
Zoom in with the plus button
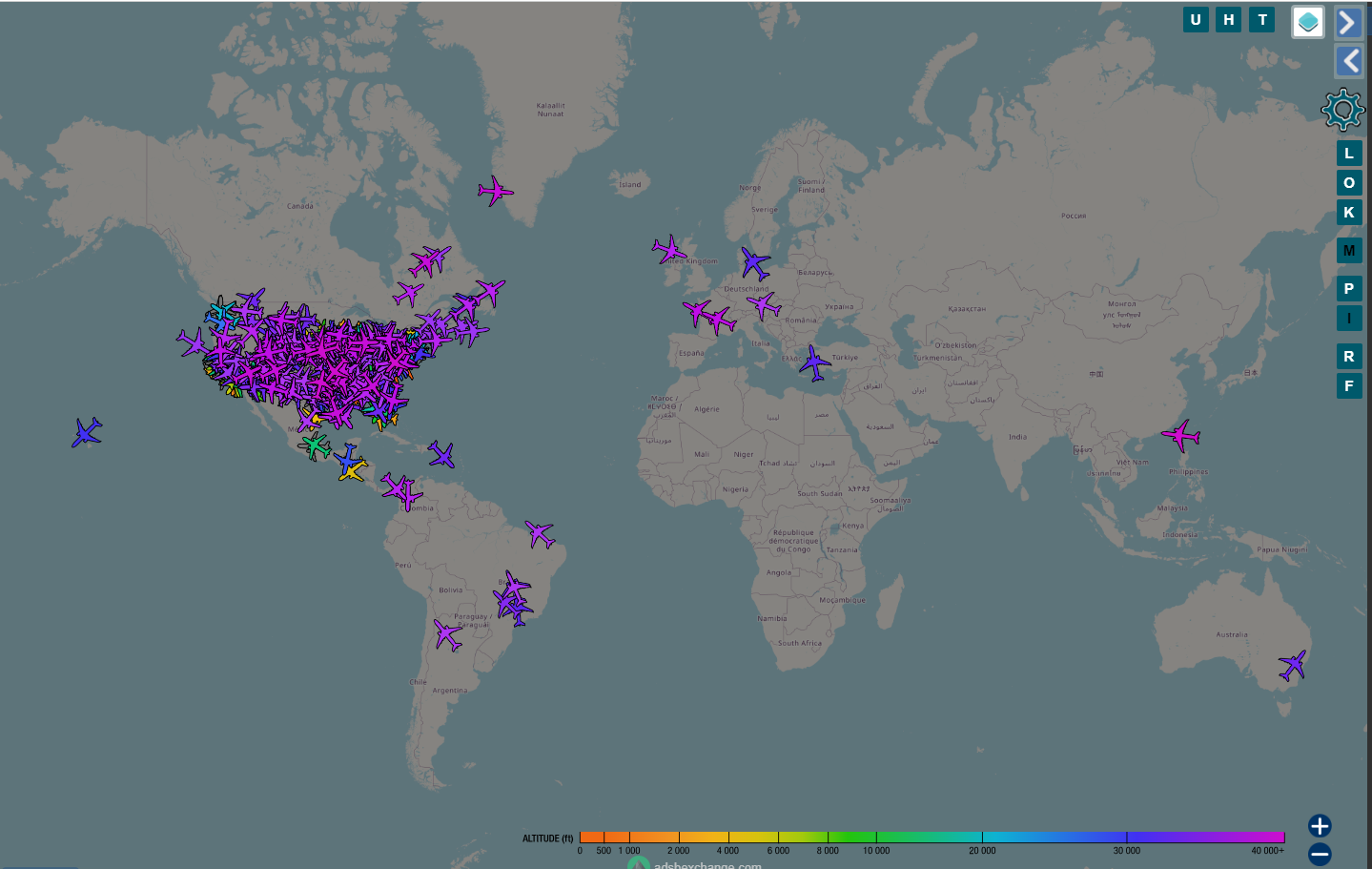(x=1320, y=826)
